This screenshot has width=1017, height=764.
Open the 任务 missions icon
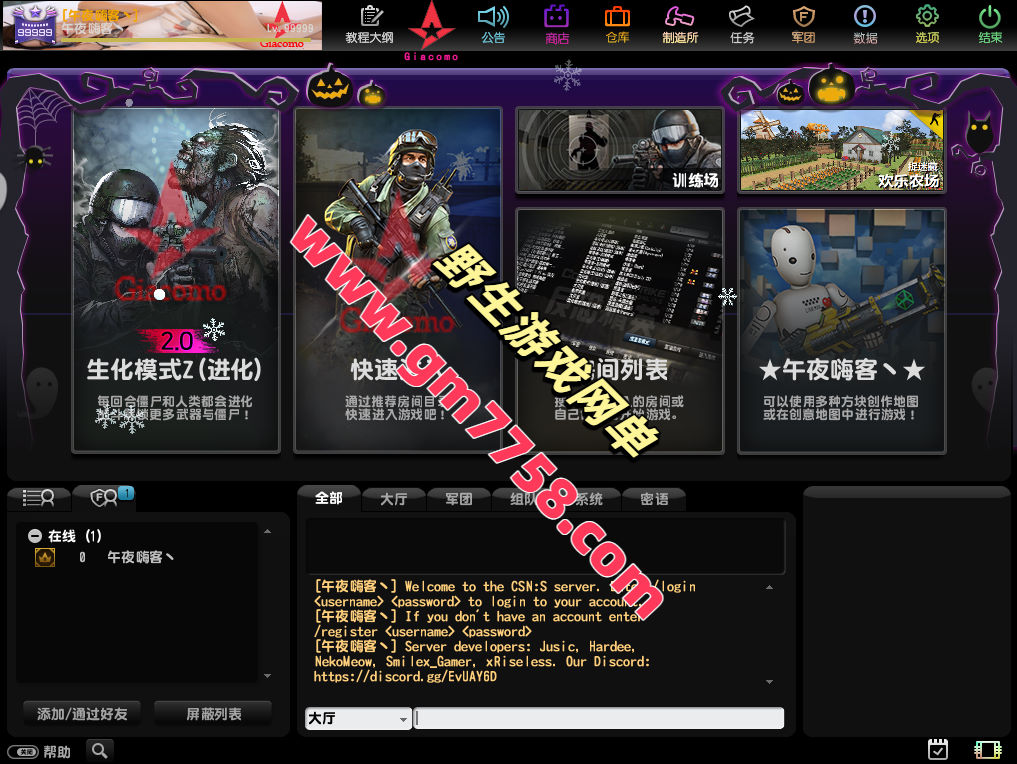click(x=741, y=27)
